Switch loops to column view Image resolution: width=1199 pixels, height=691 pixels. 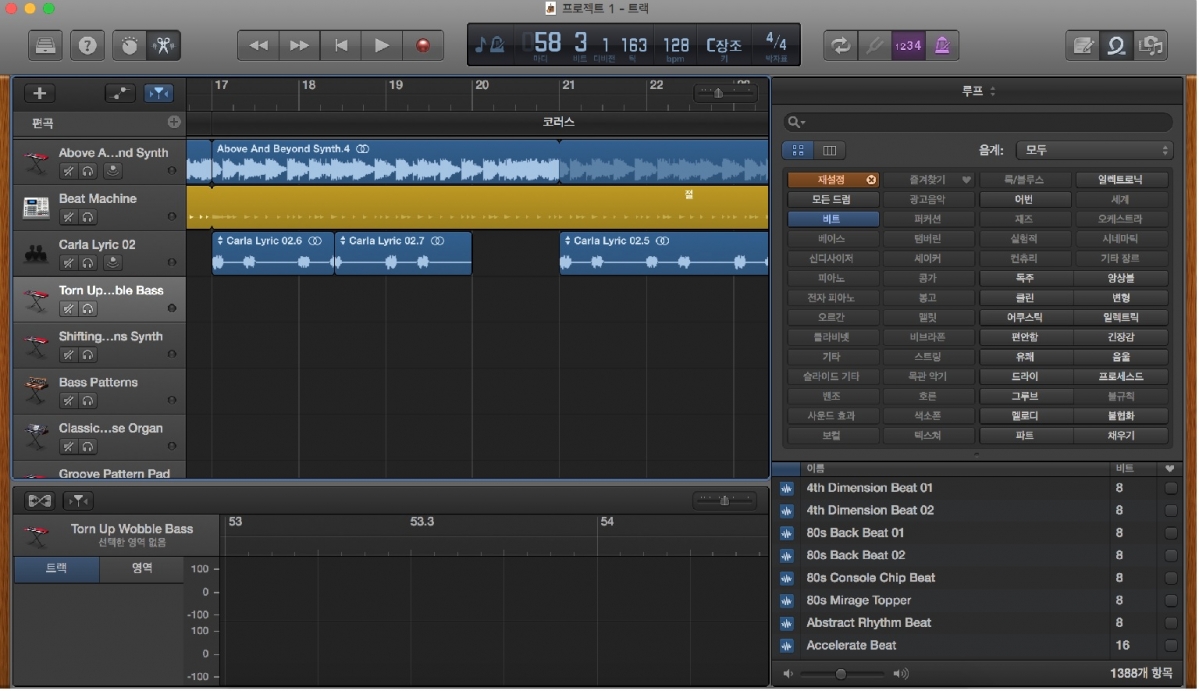pos(829,150)
